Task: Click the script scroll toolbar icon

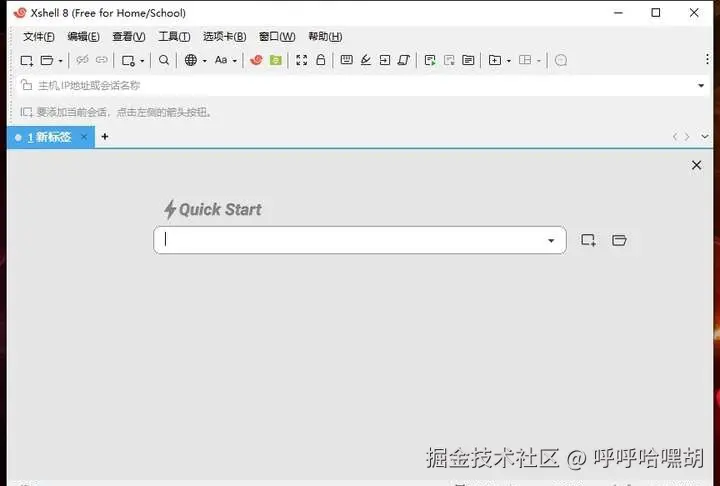Action: [404, 60]
